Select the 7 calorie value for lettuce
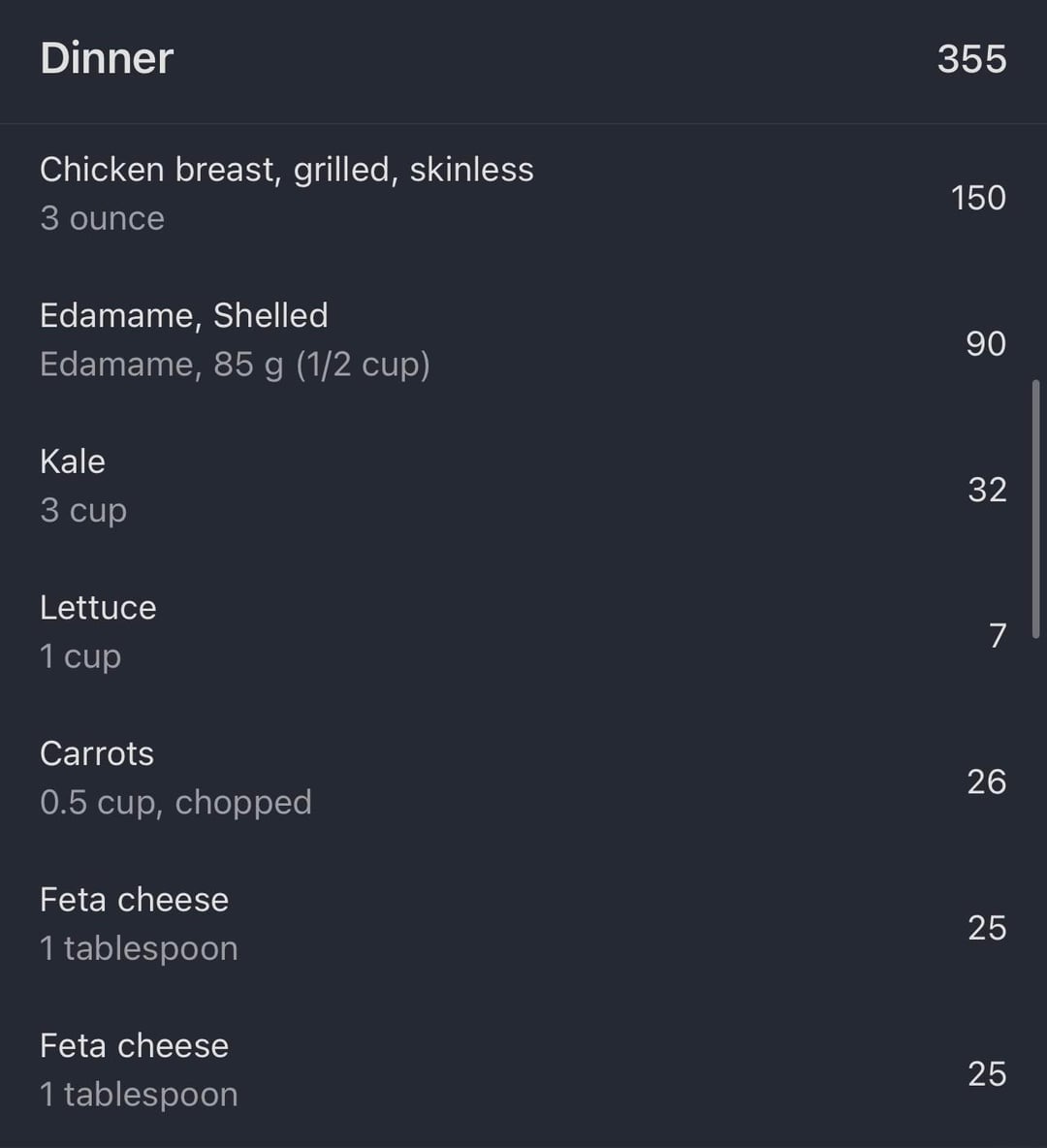 tap(998, 636)
